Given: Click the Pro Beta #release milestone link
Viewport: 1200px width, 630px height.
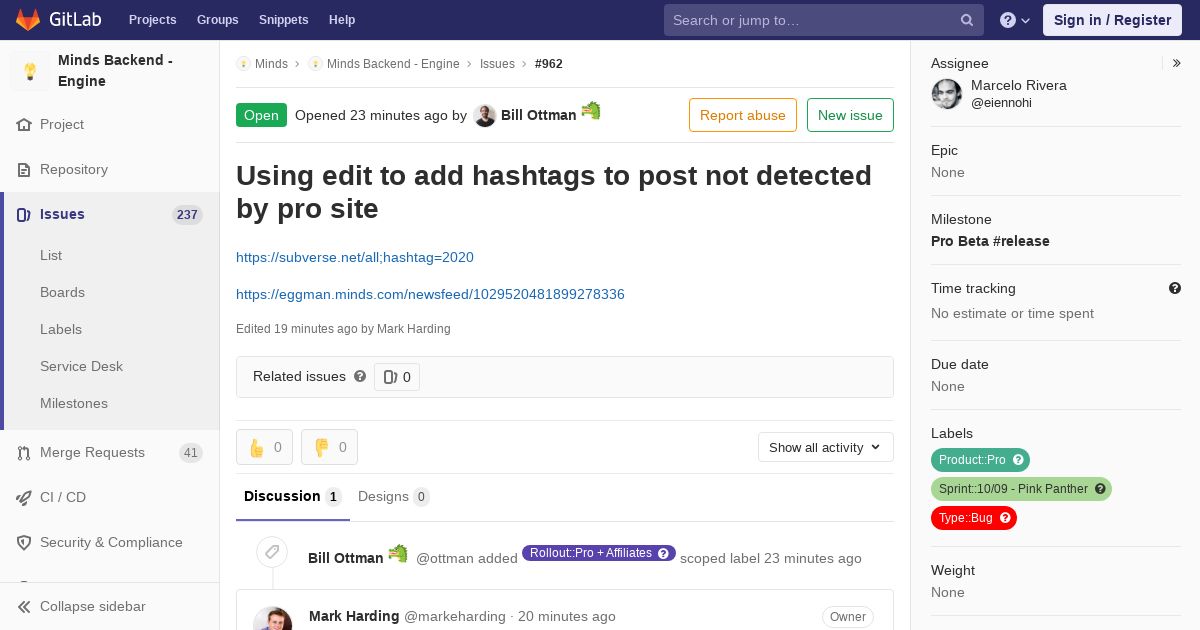Looking at the screenshot, I should pos(990,241).
